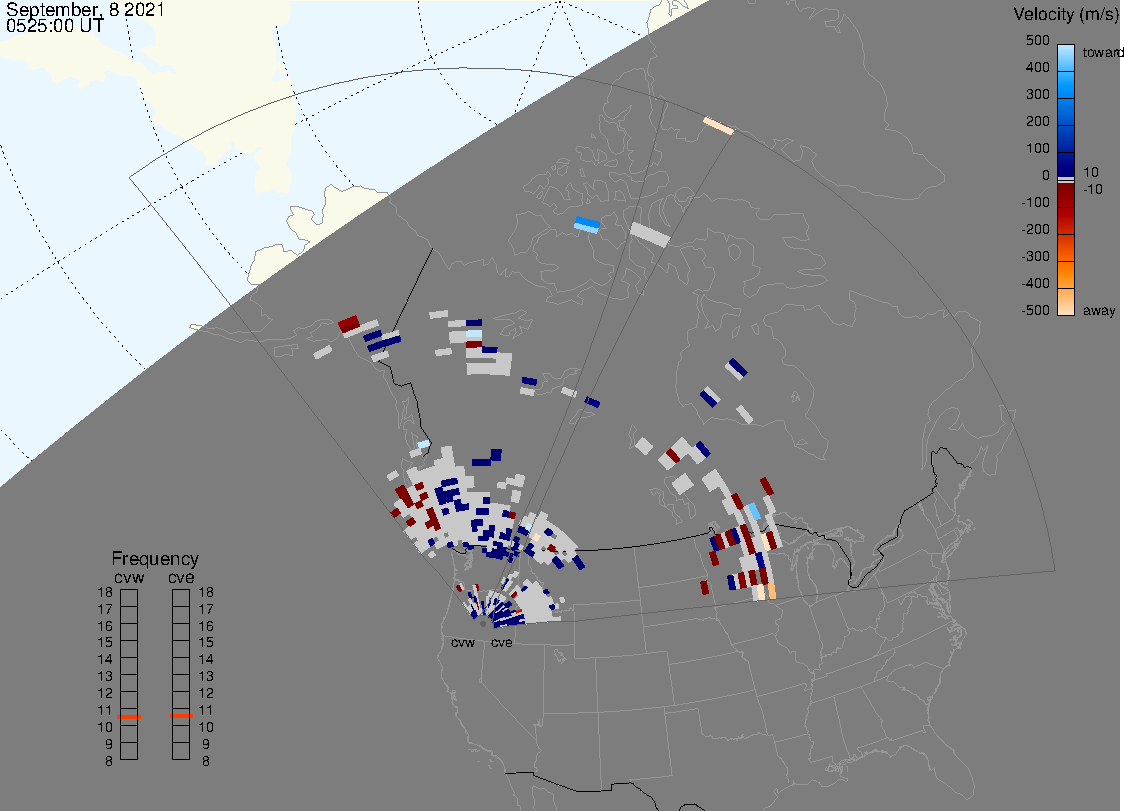Click the date text September, 8 2021
This screenshot has height=811, width=1124.
coord(85,10)
